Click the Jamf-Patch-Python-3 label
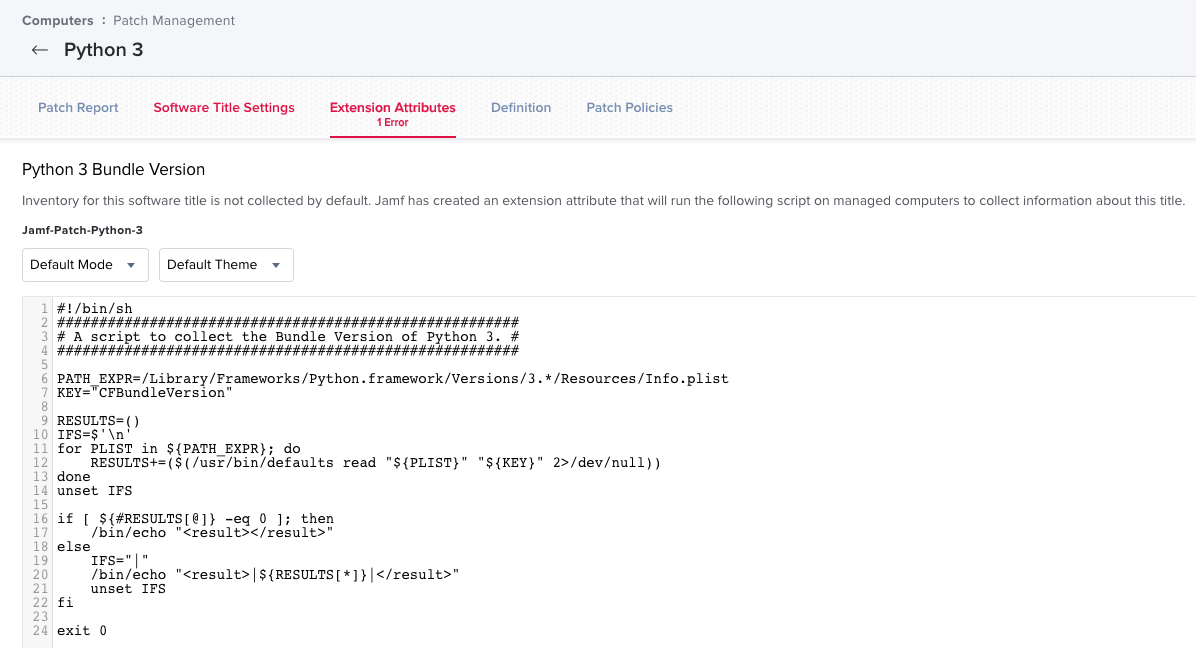 click(x=82, y=230)
